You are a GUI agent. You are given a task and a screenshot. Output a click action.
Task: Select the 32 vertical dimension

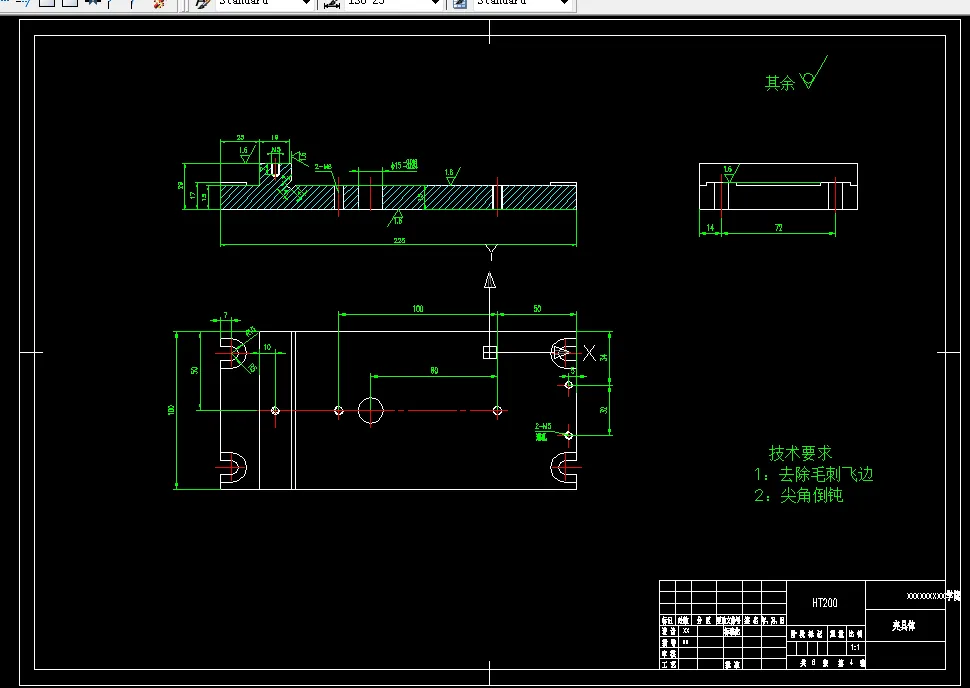[x=604, y=410]
